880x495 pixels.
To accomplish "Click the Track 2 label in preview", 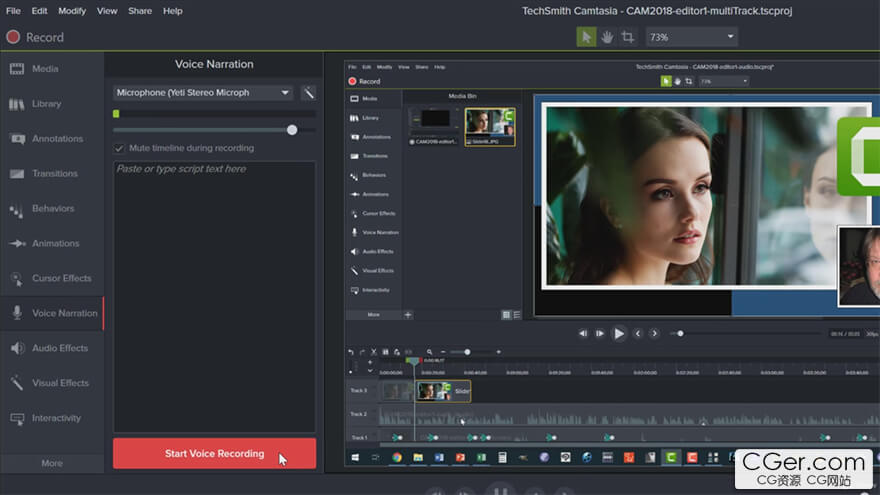I will [x=358, y=414].
